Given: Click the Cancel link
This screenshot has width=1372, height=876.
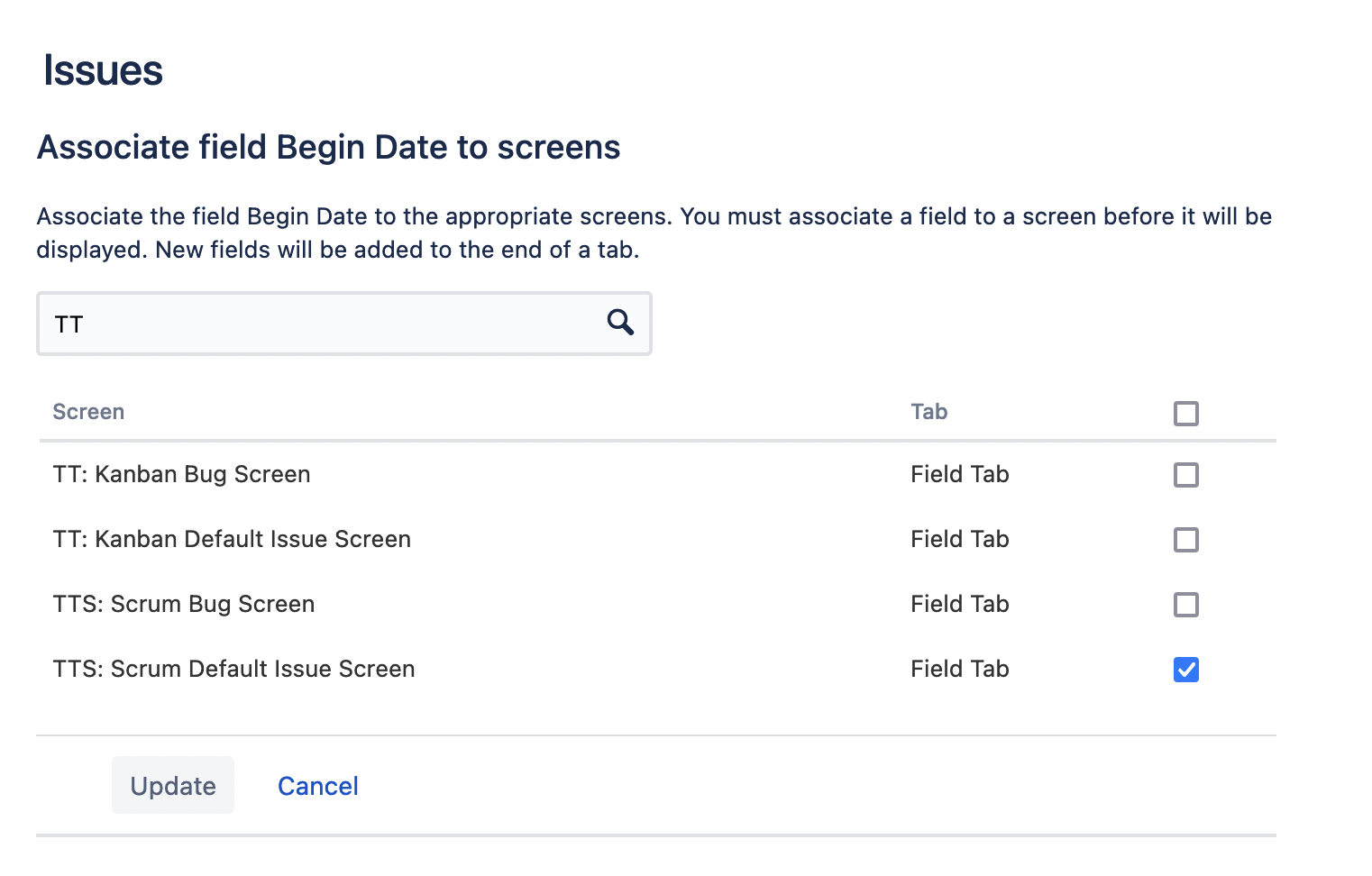Looking at the screenshot, I should coord(317,786).
